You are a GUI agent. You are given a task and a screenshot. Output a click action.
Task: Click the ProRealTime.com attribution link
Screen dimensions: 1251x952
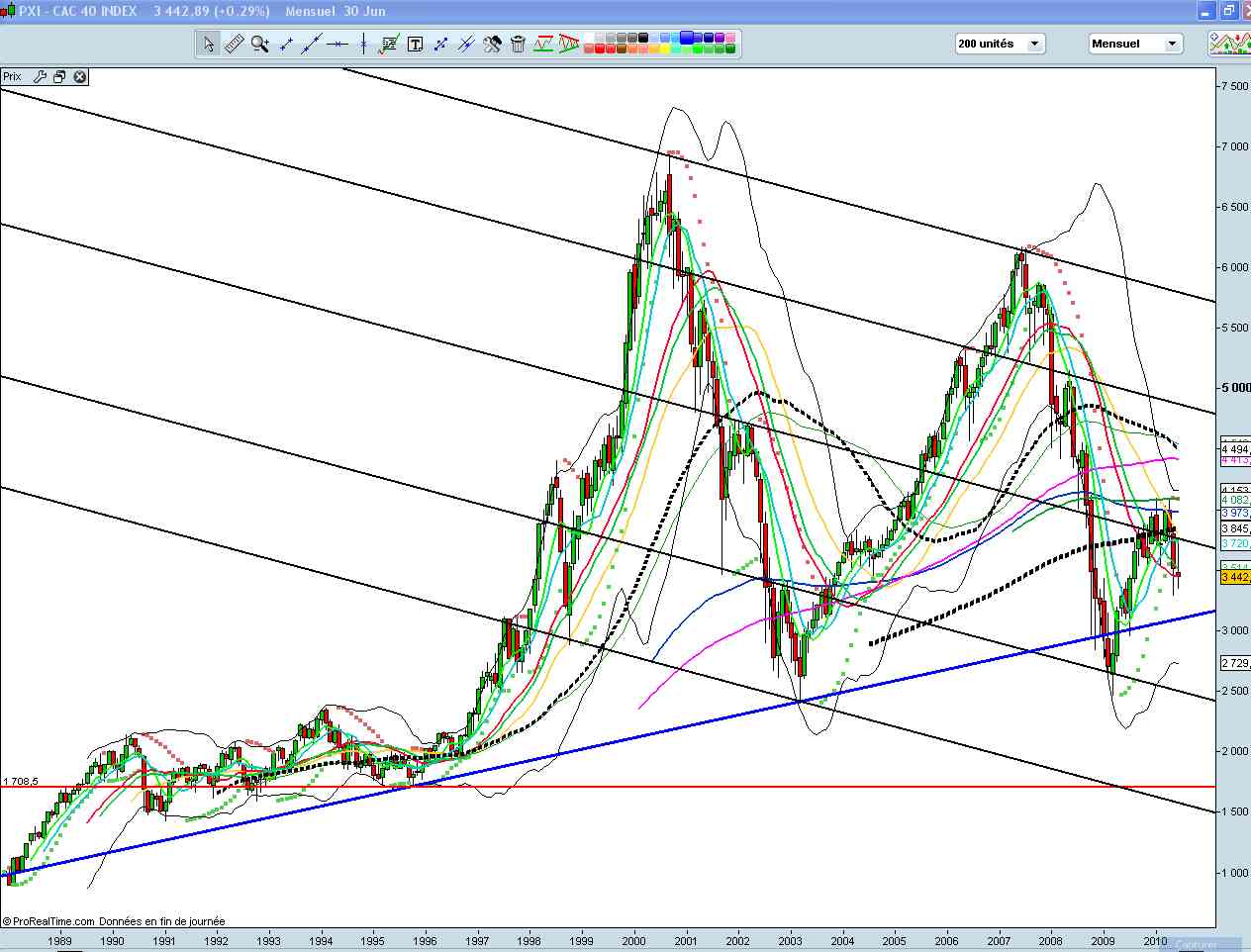[x=59, y=920]
